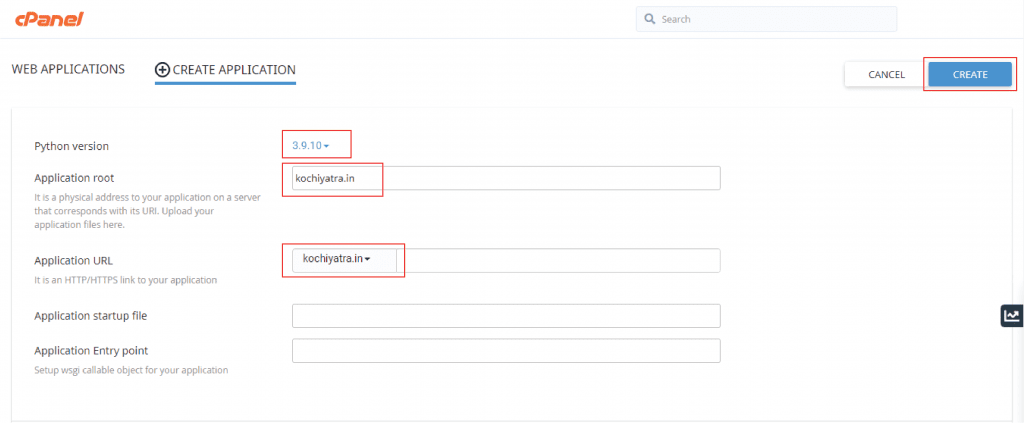Focus the Application Entry point field
Screen dimensions: 1024x423
[x=505, y=351]
